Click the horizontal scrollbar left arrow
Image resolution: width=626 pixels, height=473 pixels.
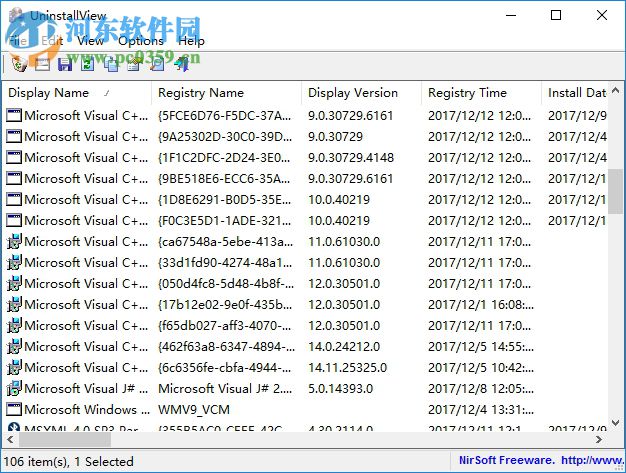pyautogui.click(x=10, y=439)
